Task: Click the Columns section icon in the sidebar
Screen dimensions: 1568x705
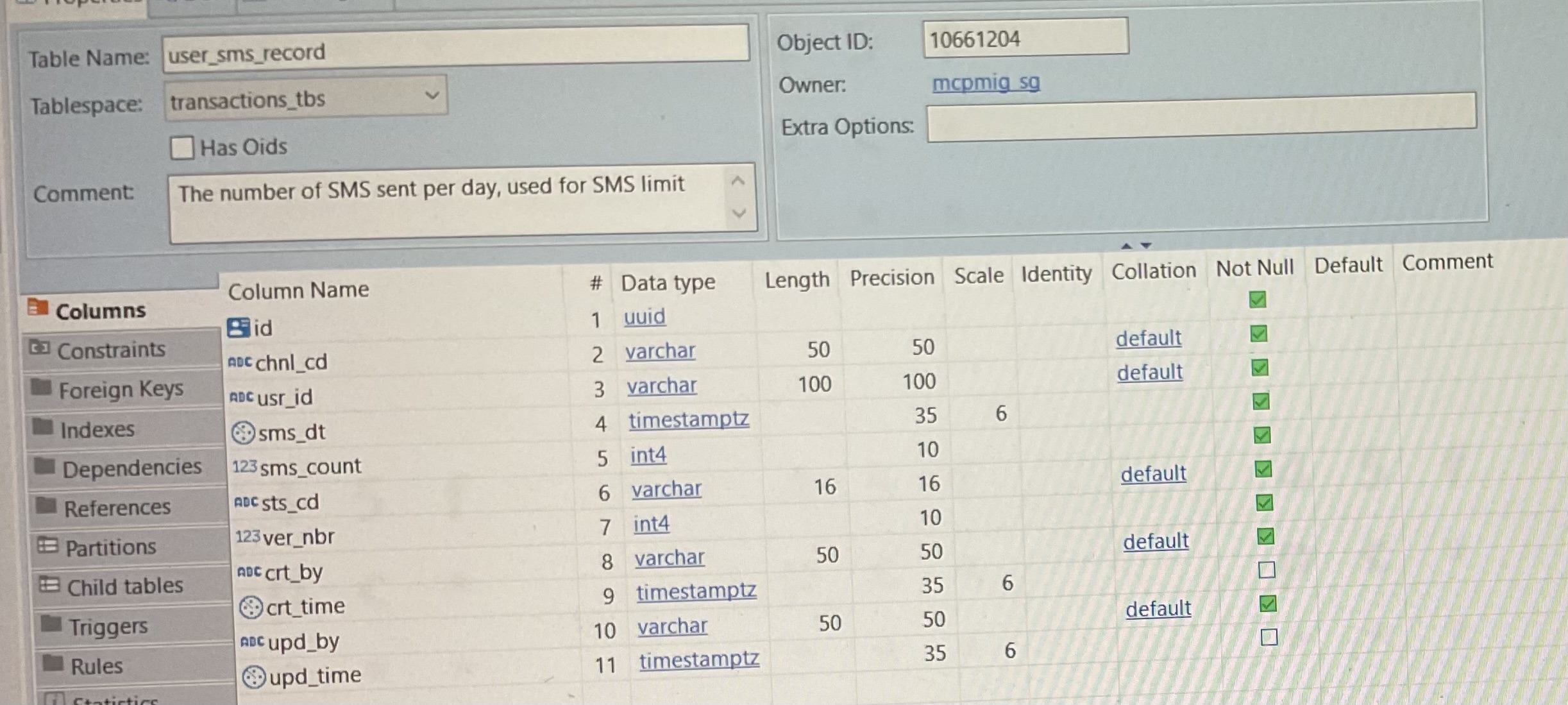Action: 38,308
